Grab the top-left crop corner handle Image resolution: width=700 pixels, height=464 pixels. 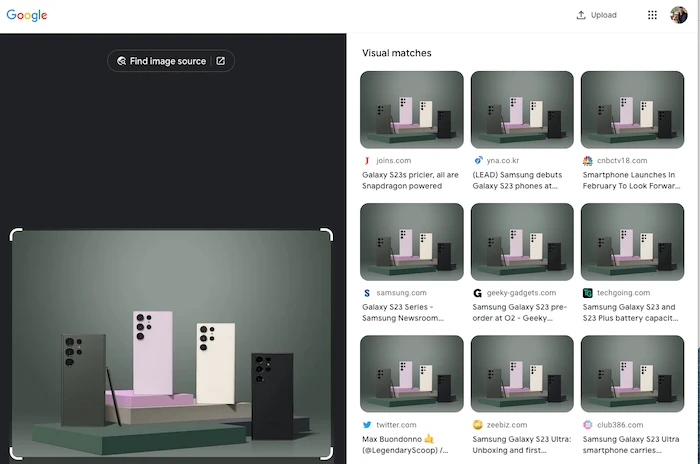tap(15, 234)
